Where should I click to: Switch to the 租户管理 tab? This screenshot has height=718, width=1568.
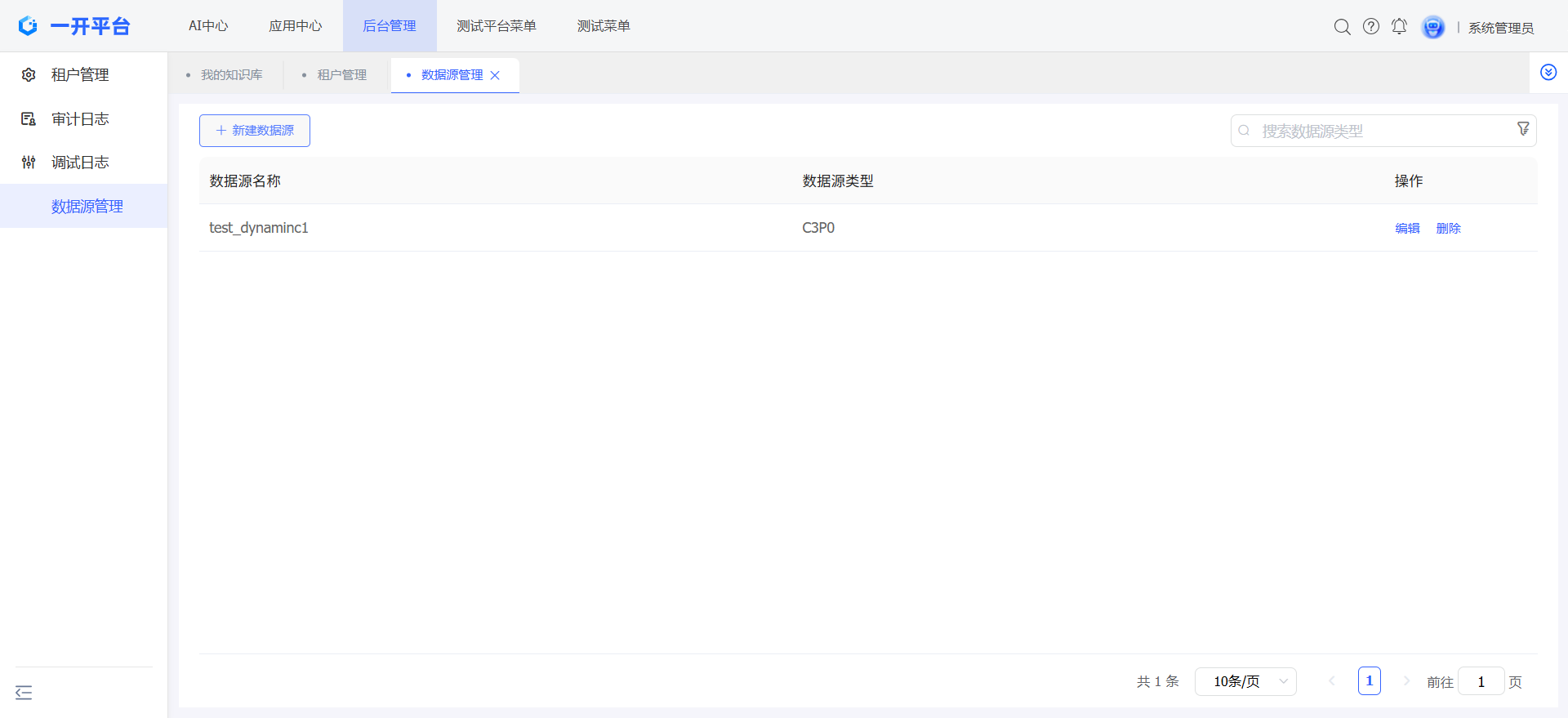(341, 75)
